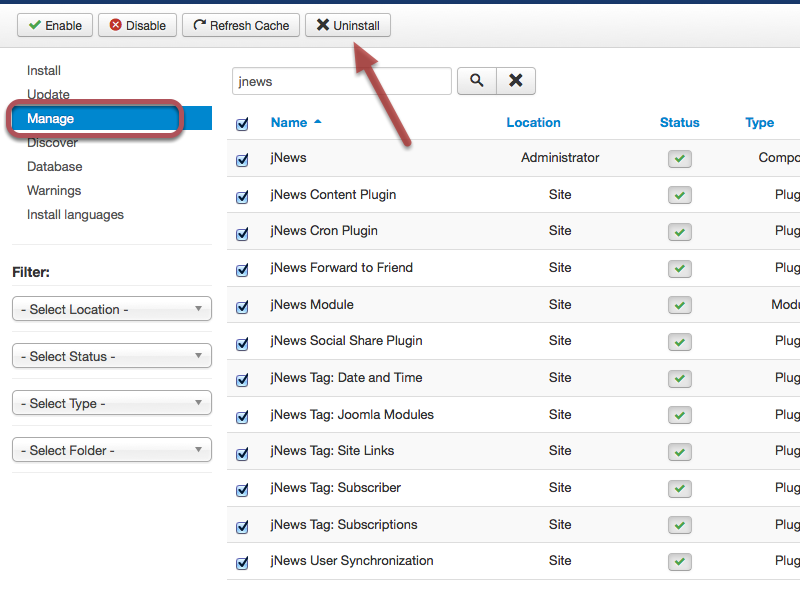Click the Name sort direction arrow
The height and width of the screenshot is (594, 800).
pyautogui.click(x=318, y=121)
